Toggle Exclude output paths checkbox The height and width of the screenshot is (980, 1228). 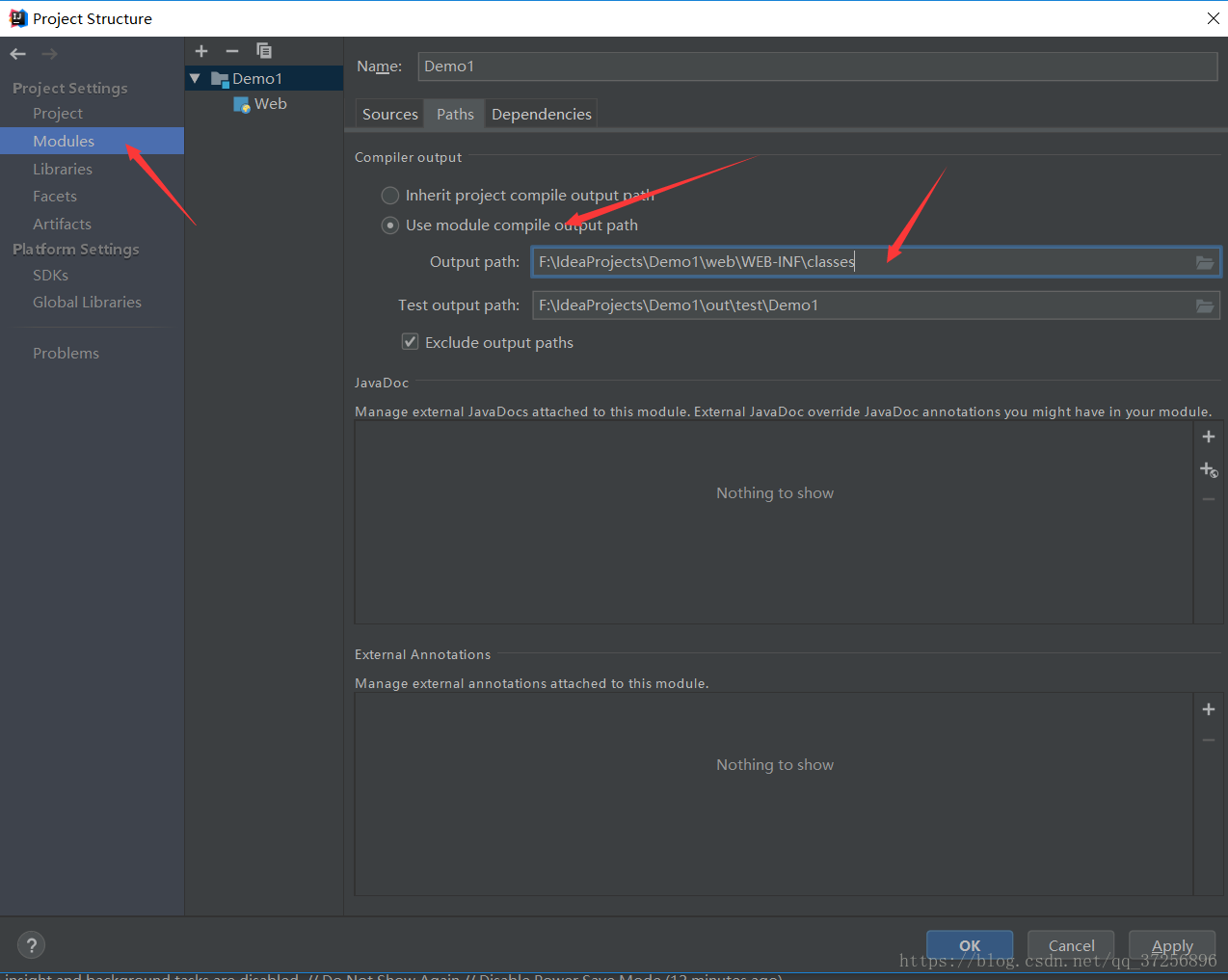tap(410, 342)
